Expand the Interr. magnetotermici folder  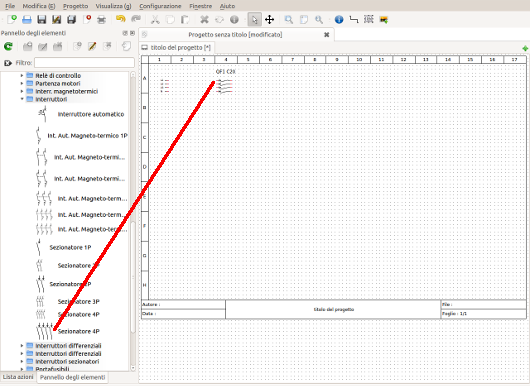(x=22, y=91)
